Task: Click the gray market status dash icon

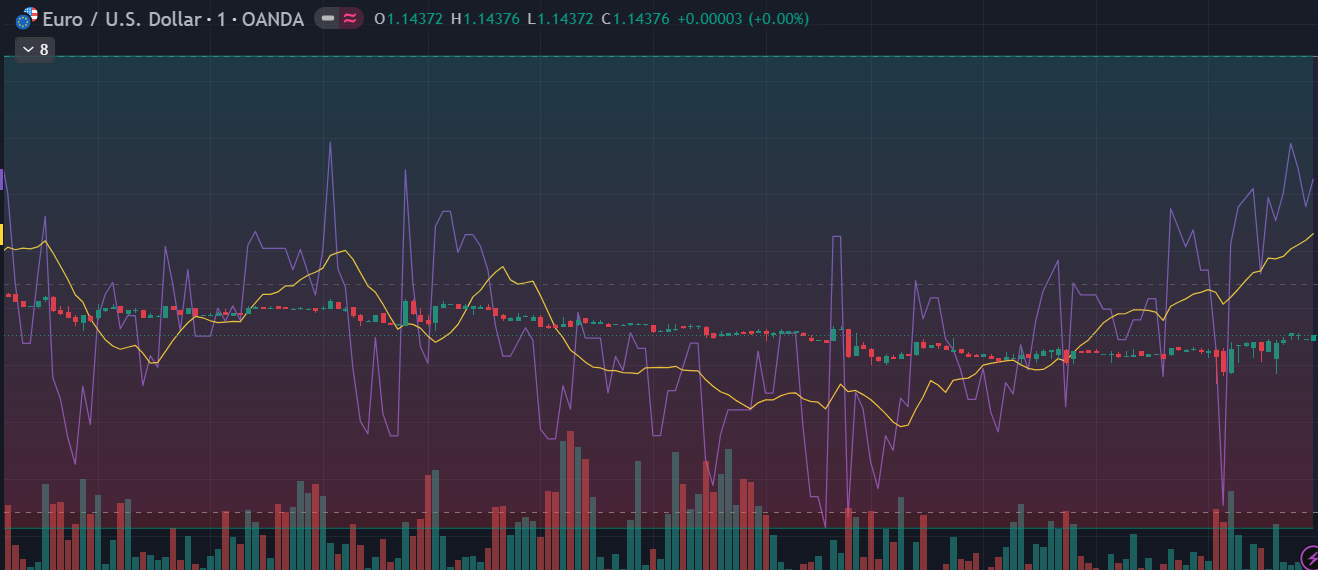Action: (327, 18)
